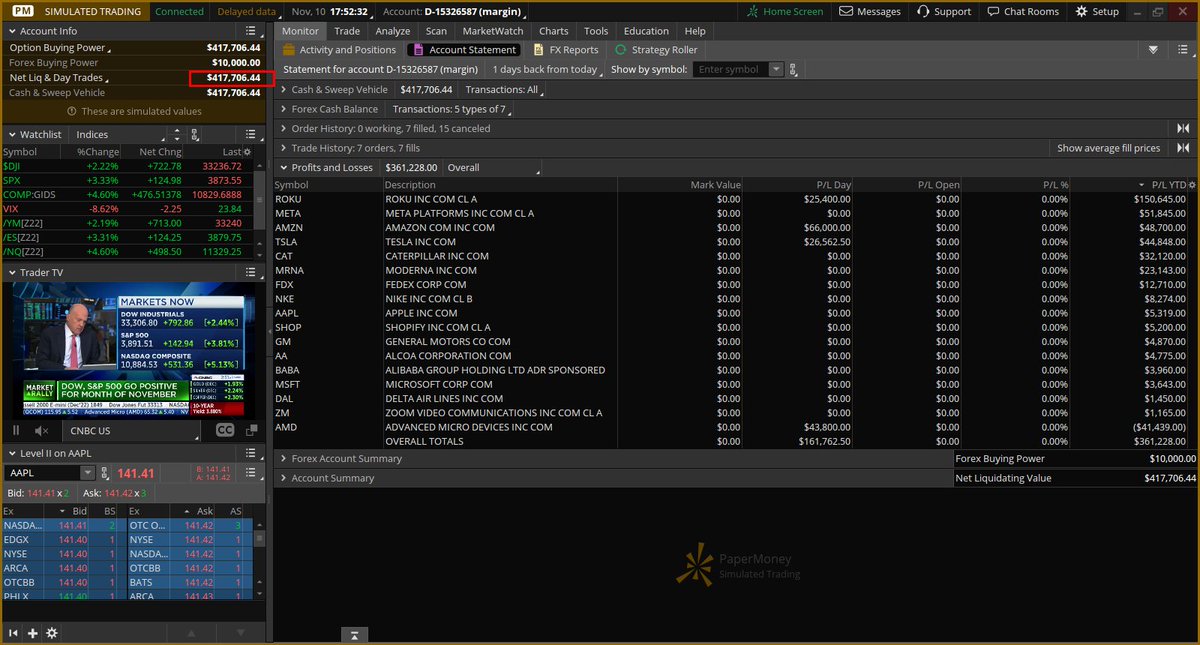Open the FX Reports subtab
The image size is (1200, 645).
click(566, 50)
